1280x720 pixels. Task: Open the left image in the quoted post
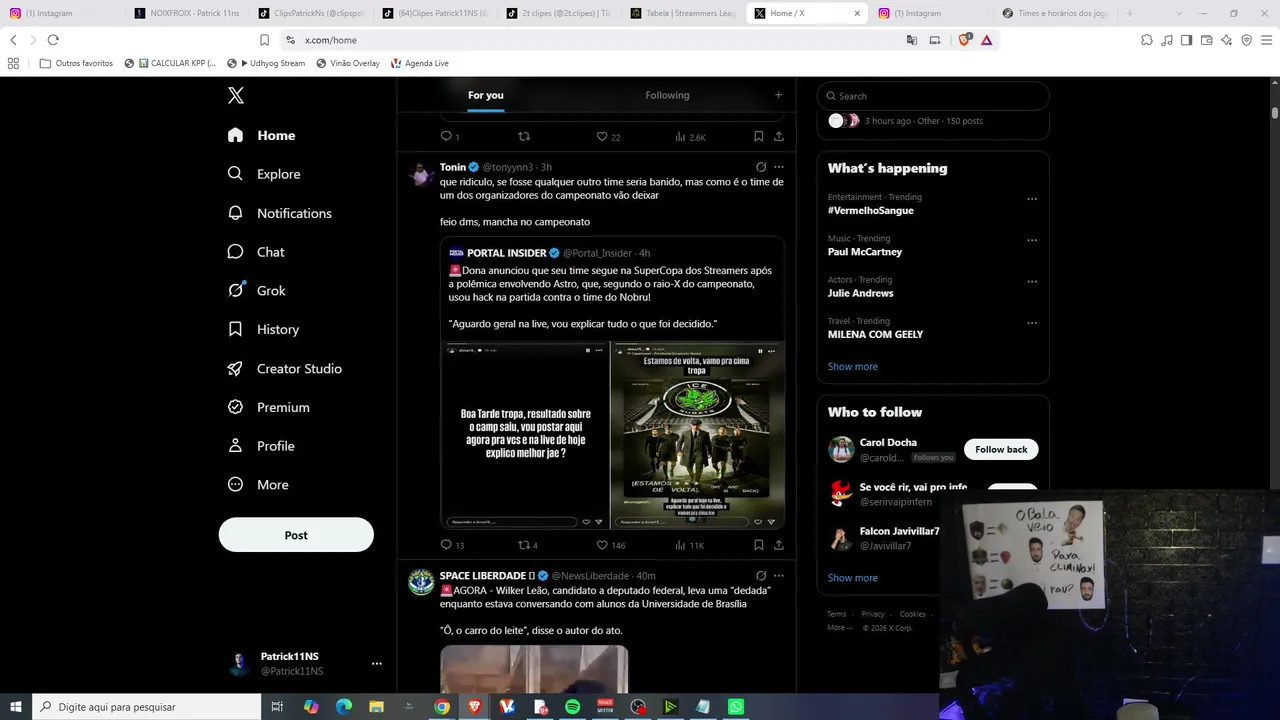coord(525,435)
